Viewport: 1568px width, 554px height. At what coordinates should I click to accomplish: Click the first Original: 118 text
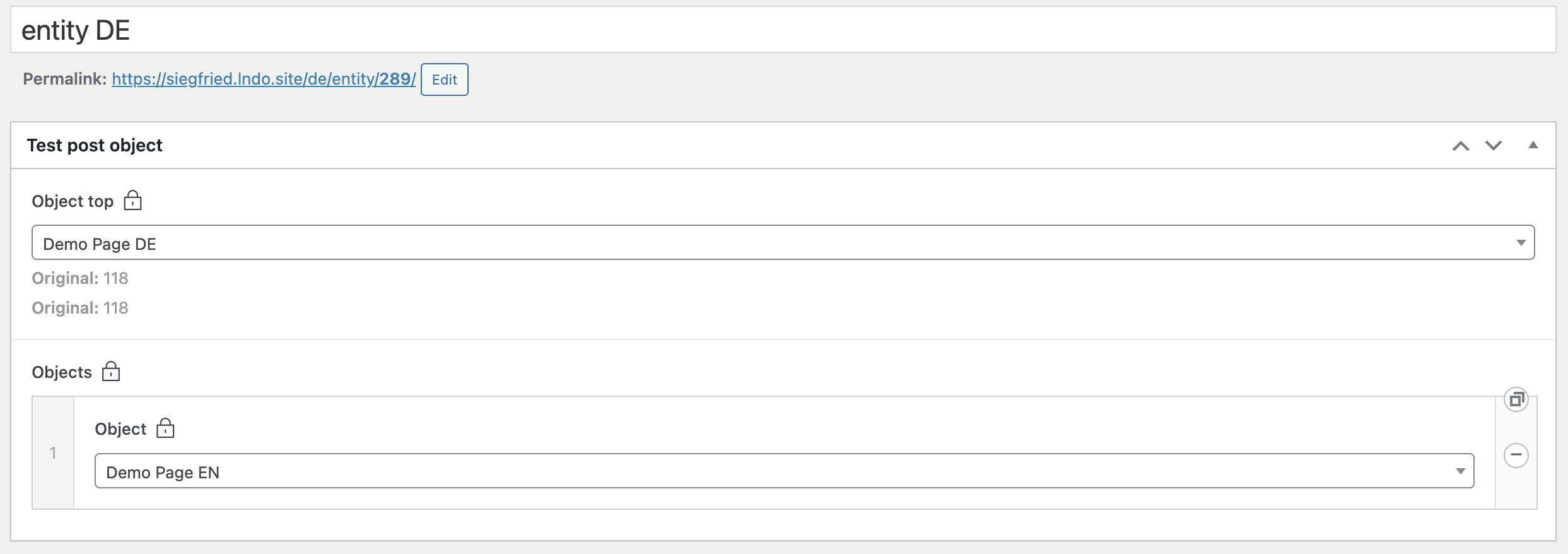pyautogui.click(x=80, y=278)
